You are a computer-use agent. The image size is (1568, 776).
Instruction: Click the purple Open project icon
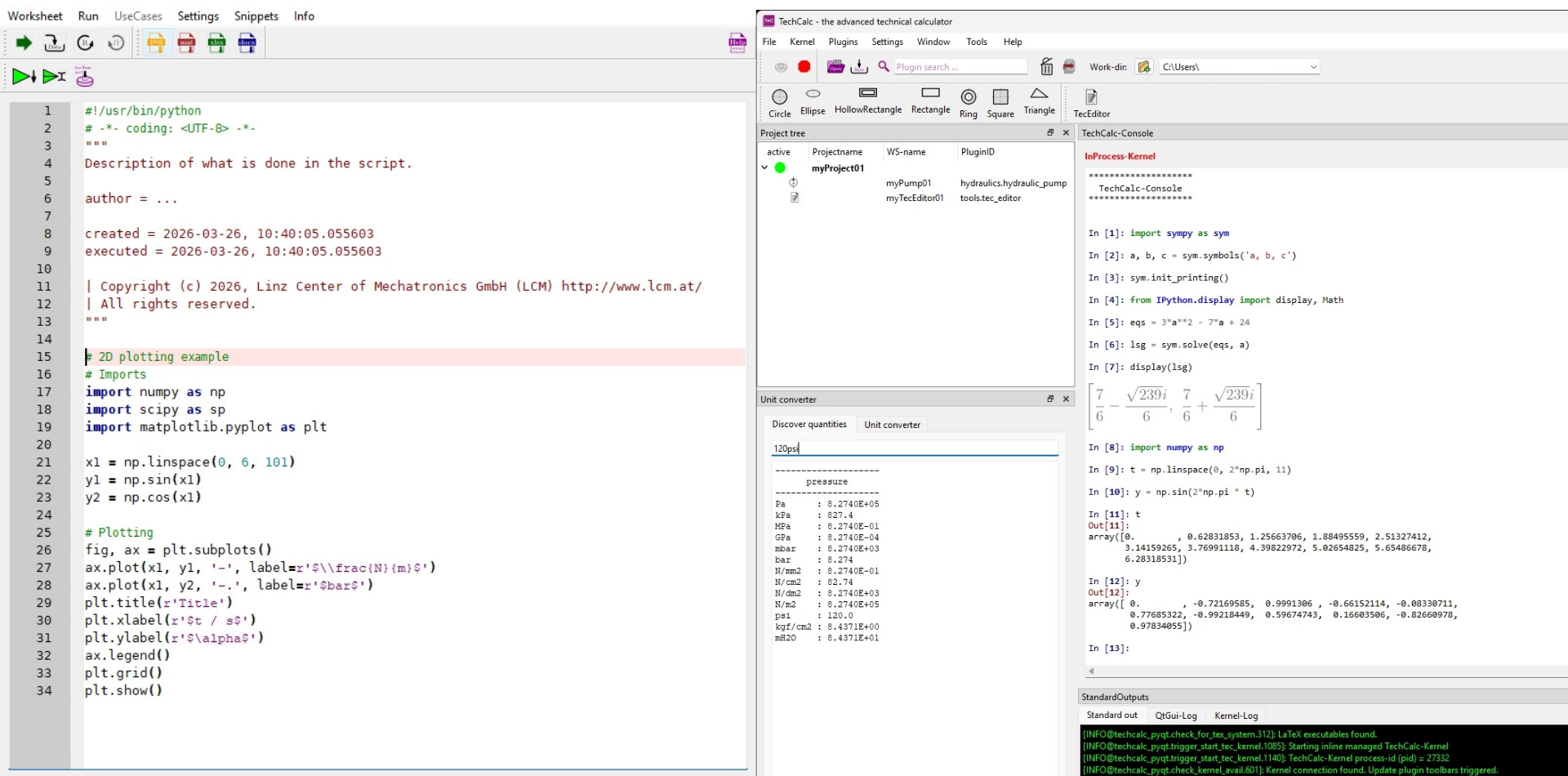coord(835,67)
